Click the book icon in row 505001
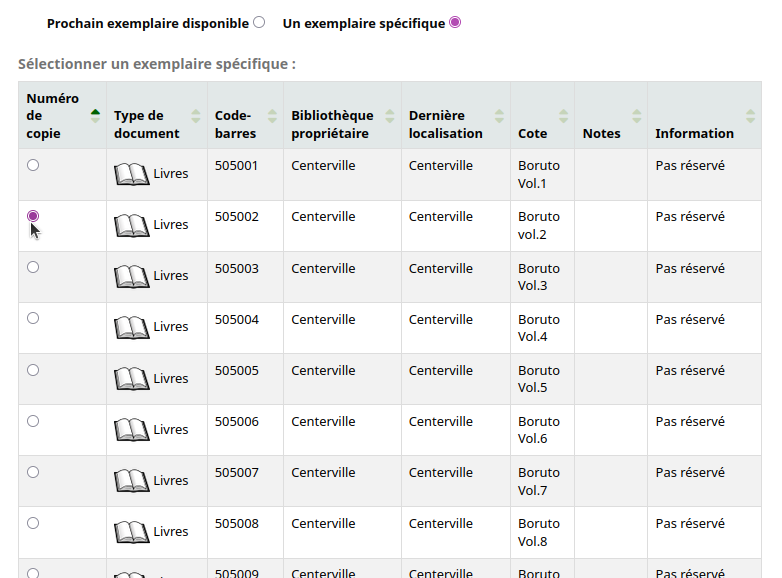 click(132, 174)
